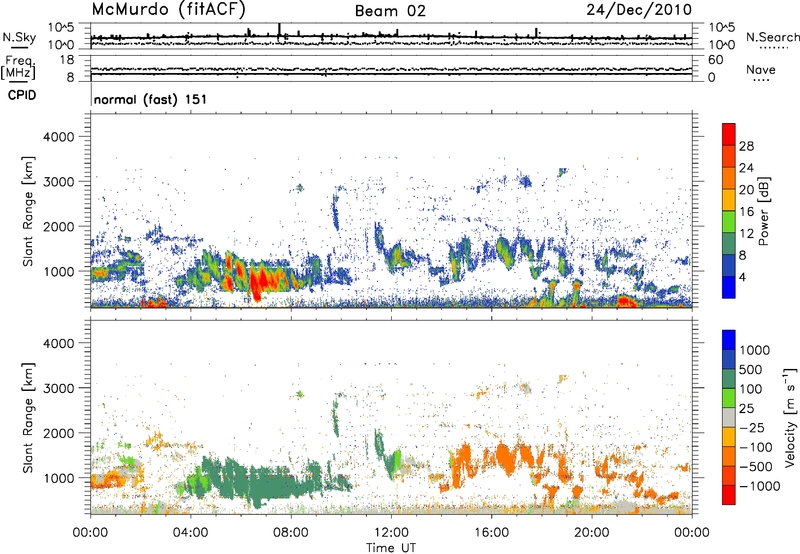Click the 'N.Sky' legend label
800x554 pixels.
[19, 37]
